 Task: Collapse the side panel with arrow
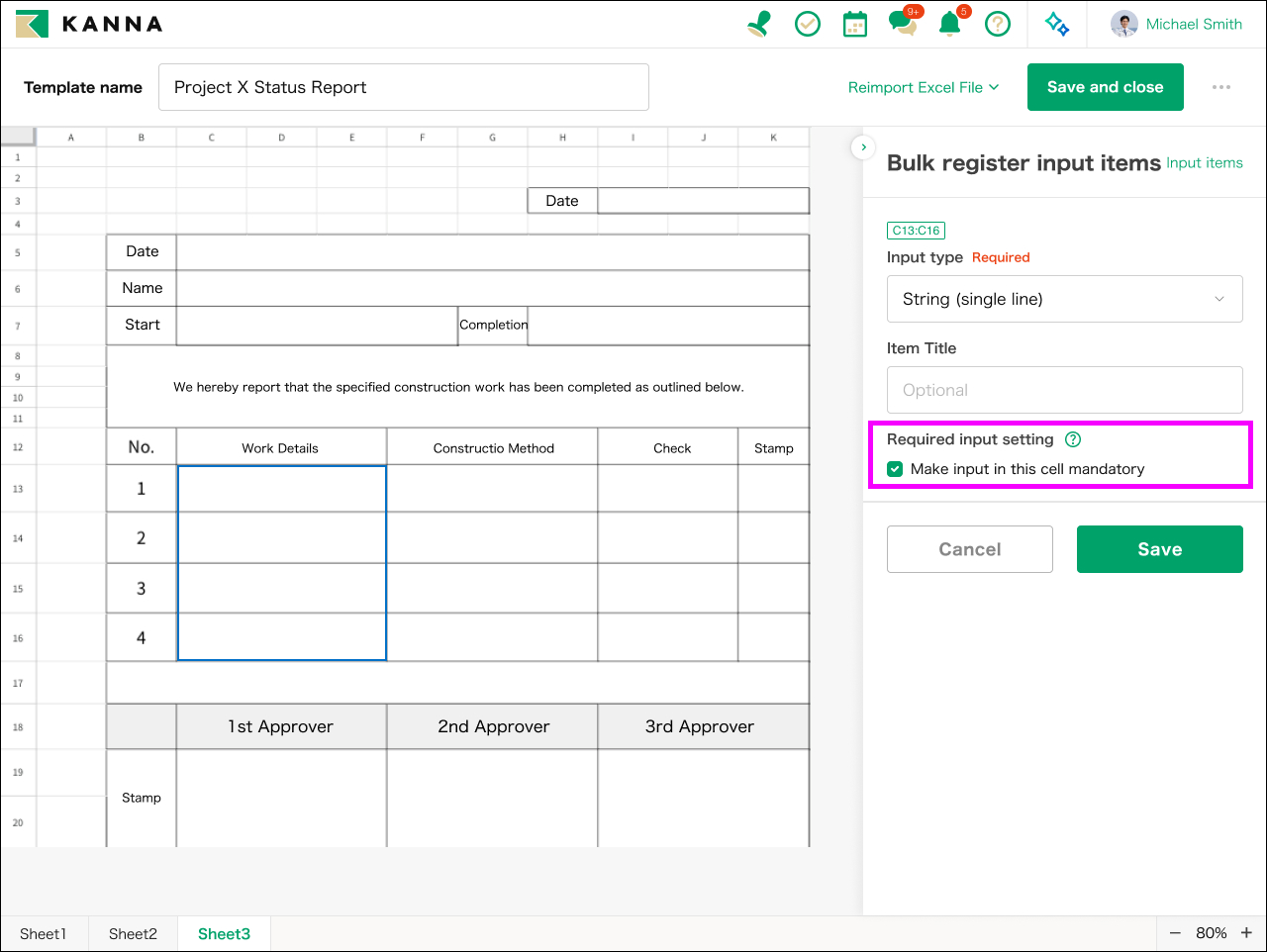(x=863, y=147)
